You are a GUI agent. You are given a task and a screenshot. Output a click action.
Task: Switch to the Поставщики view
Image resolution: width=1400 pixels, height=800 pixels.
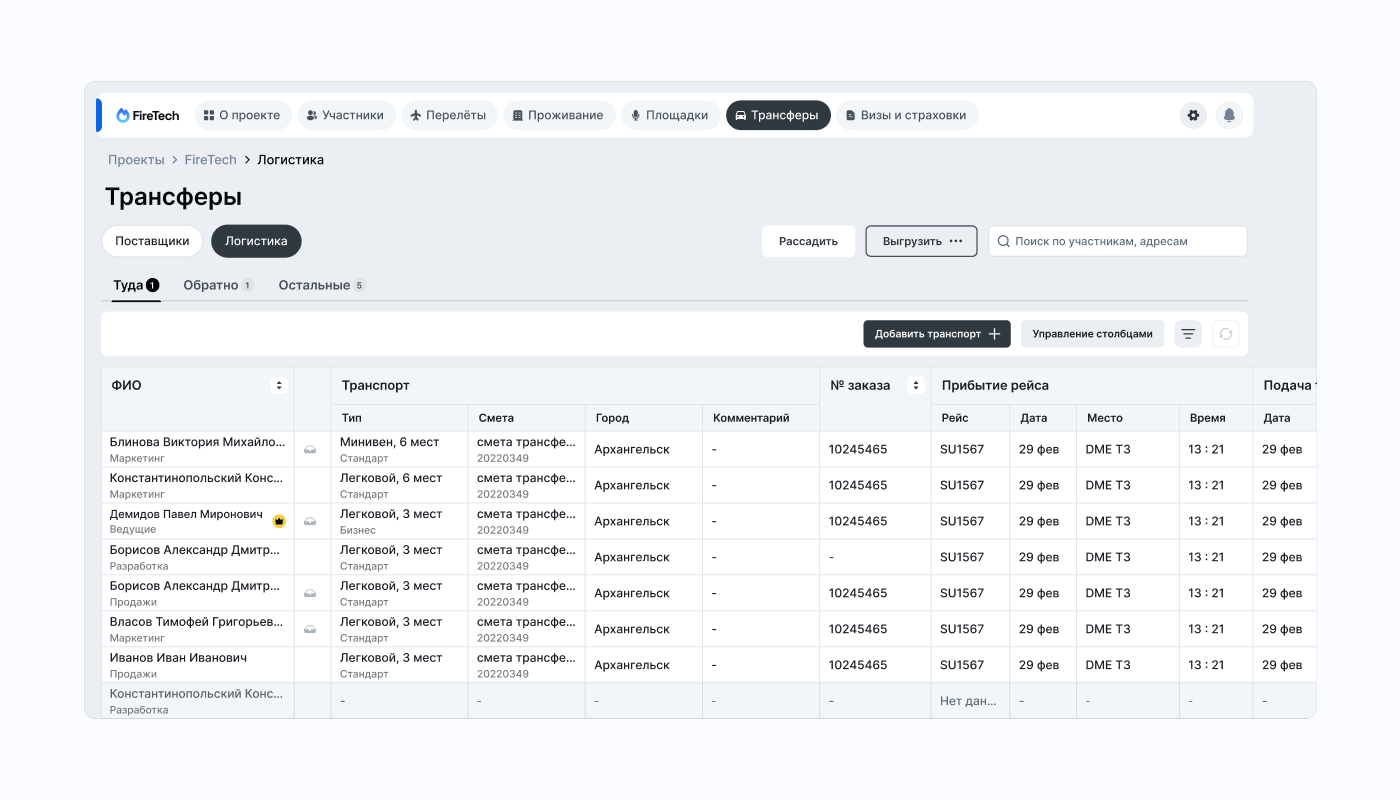[152, 241]
